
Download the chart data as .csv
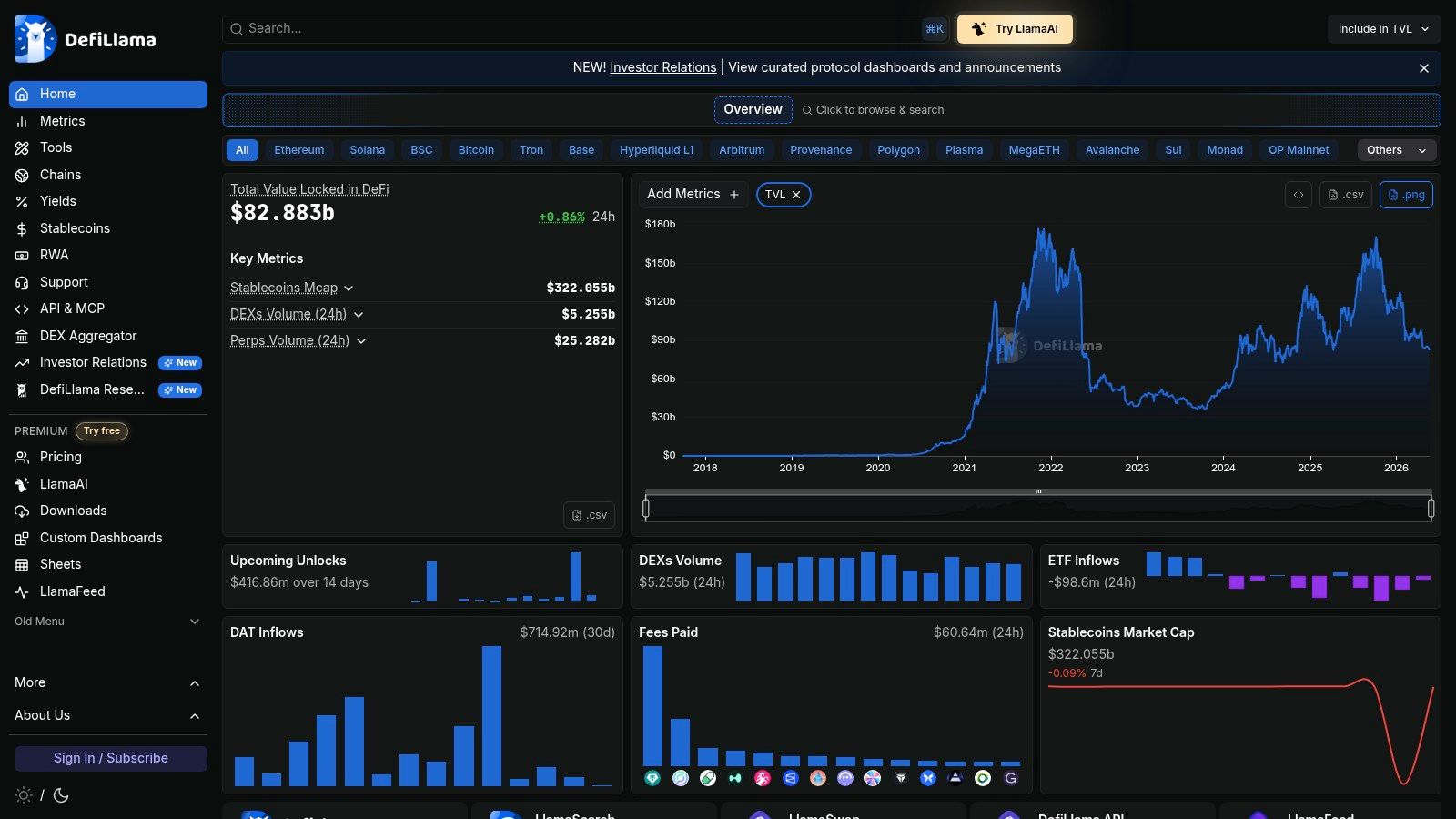pos(1346,195)
